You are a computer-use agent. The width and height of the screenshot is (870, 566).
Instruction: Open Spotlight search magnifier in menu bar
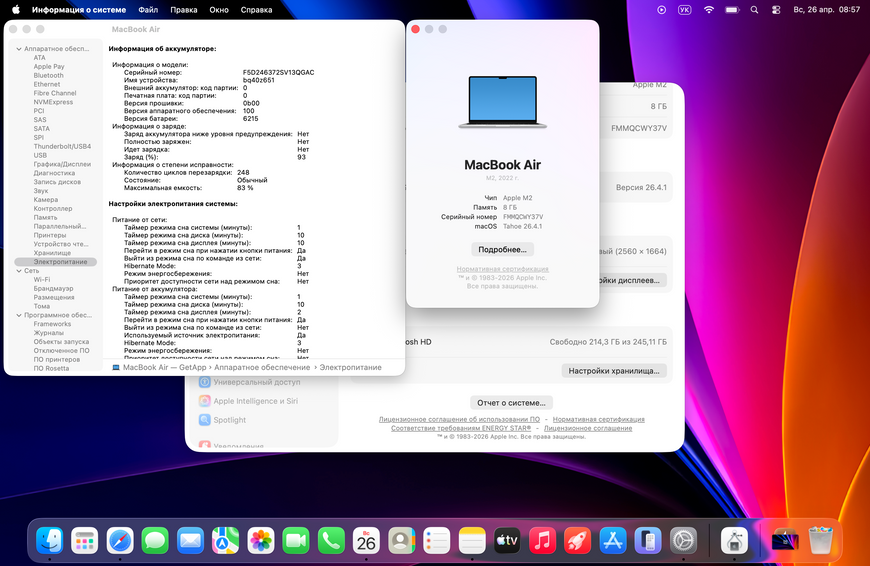point(754,9)
